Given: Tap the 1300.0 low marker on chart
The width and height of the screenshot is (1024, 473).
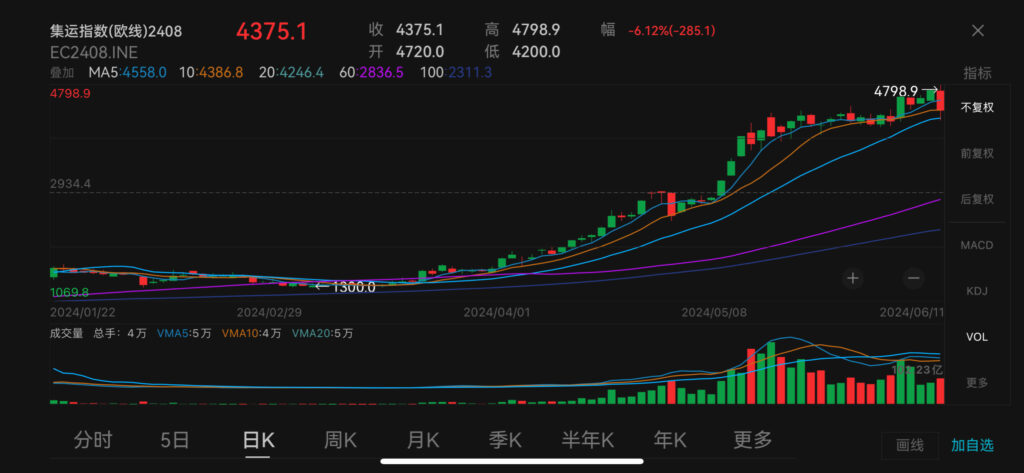Looking at the screenshot, I should click(x=345, y=286).
